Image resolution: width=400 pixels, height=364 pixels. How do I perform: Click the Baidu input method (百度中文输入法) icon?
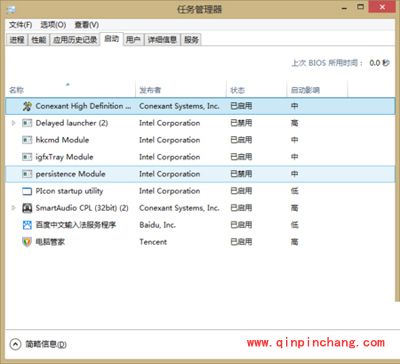pos(27,225)
